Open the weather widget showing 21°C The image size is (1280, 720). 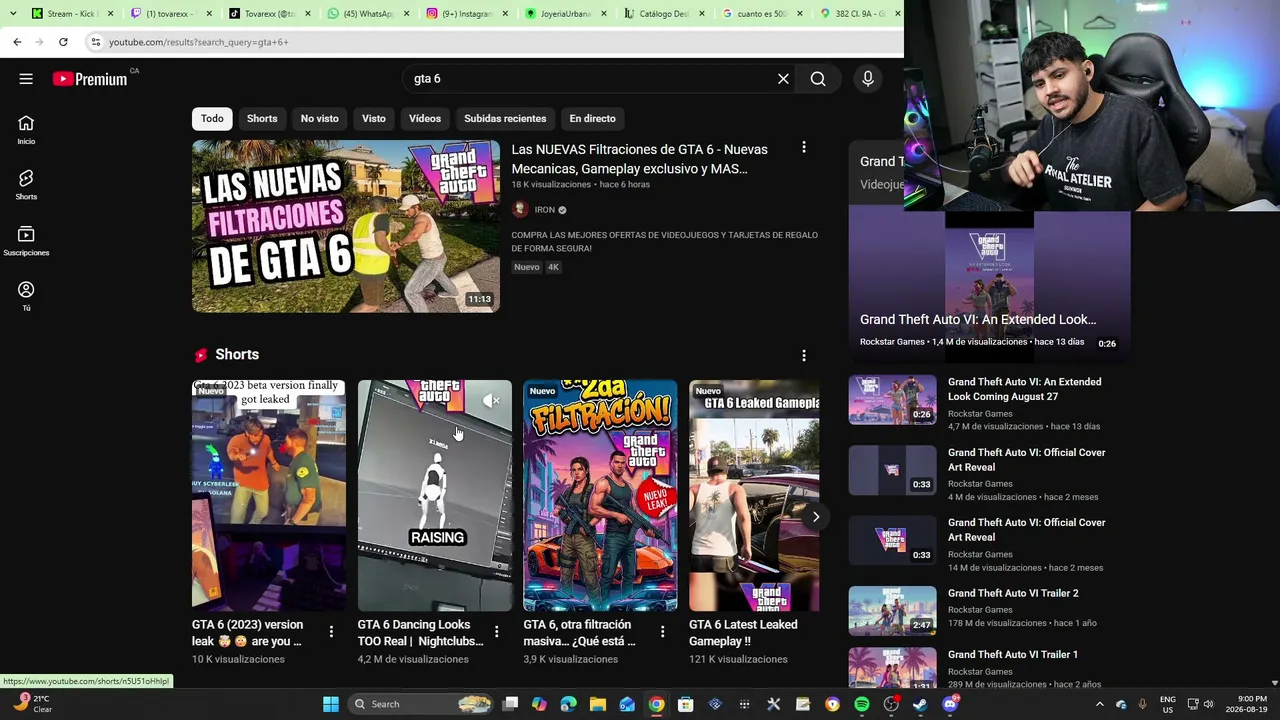coord(32,704)
